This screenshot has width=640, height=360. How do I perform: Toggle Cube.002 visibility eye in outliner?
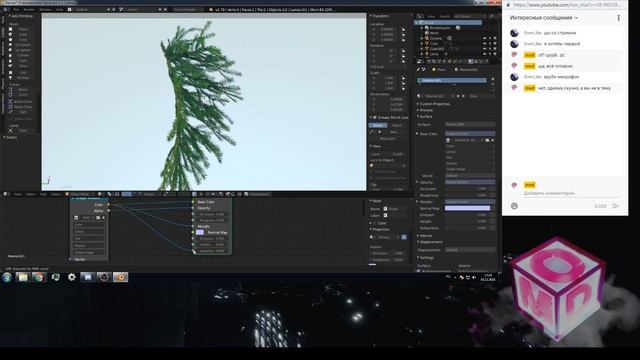[x=485, y=49]
